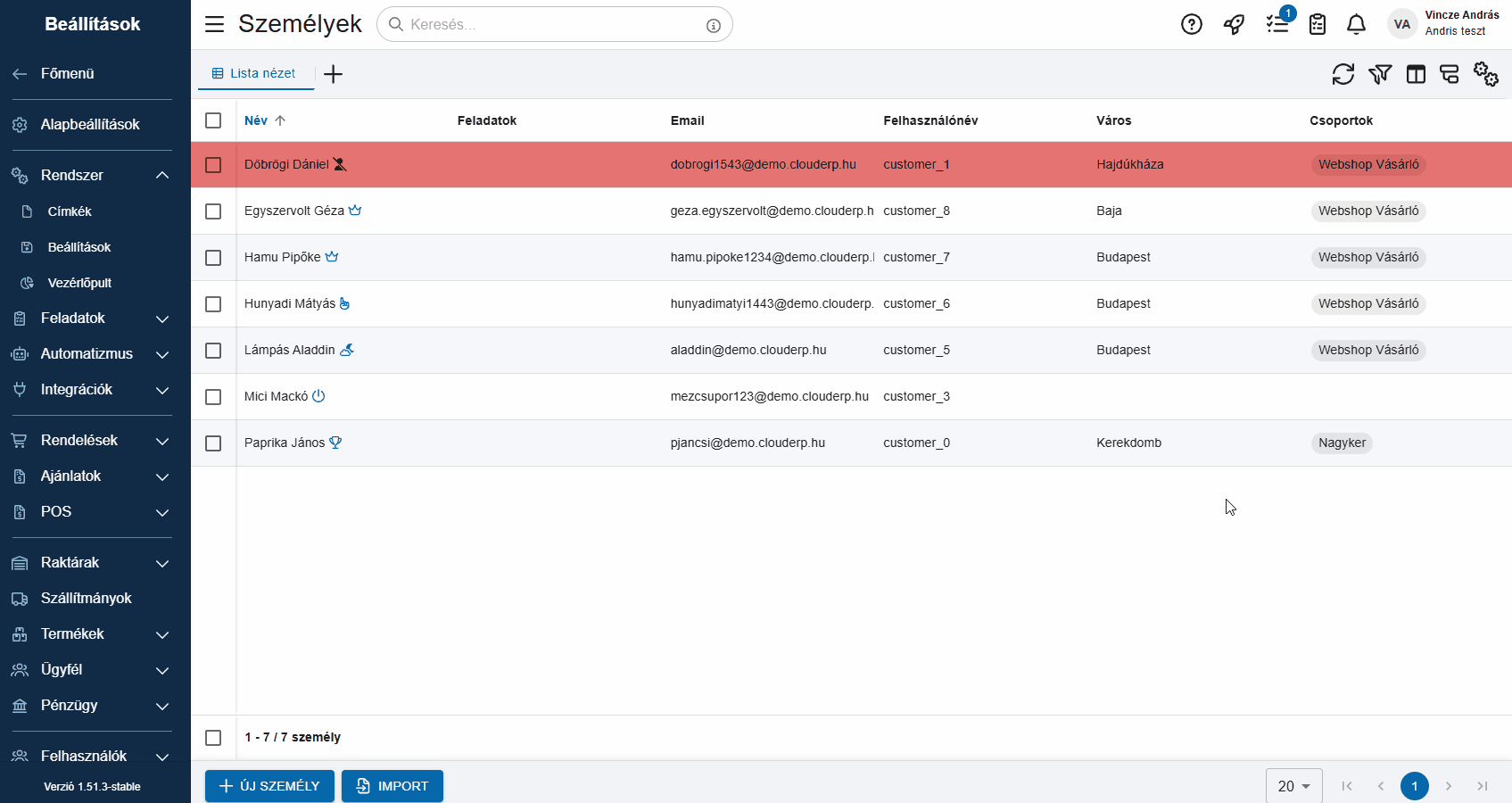Screen dimensions: 1512x803
Task: Select the checkbox for Döbrögi Dániel
Action: (x=213, y=165)
